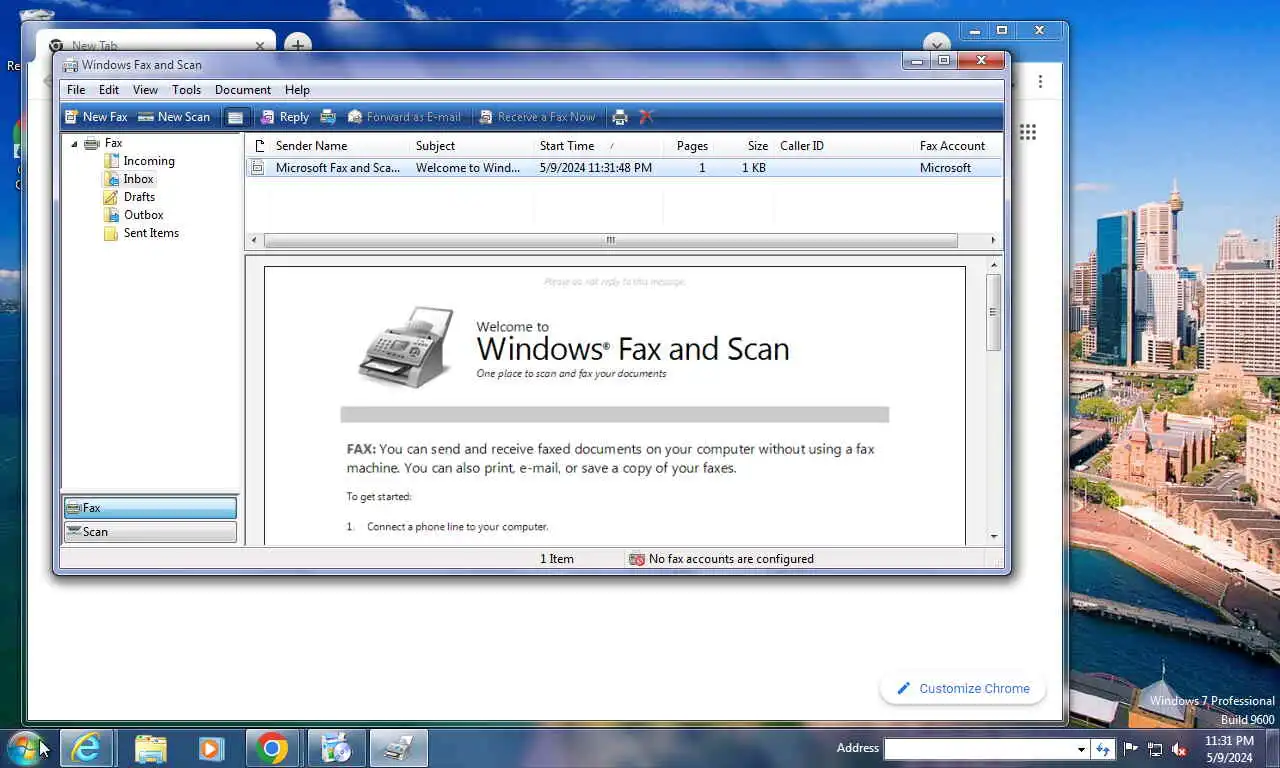Switch to the Scan view button

tap(150, 532)
